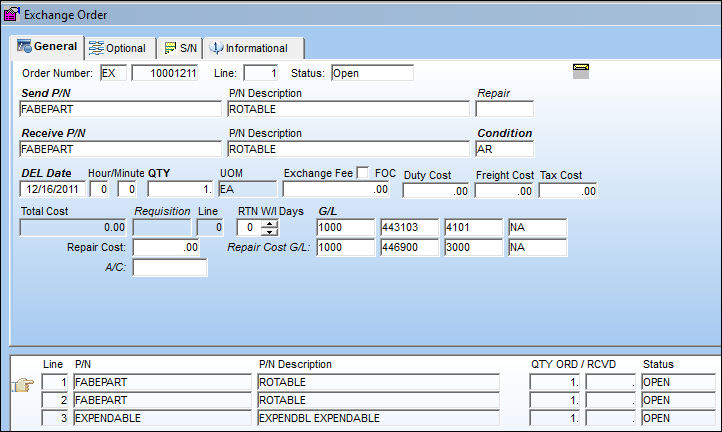
Task: Select line 3 EXPENDABLE part row
Action: [x=378, y=418]
